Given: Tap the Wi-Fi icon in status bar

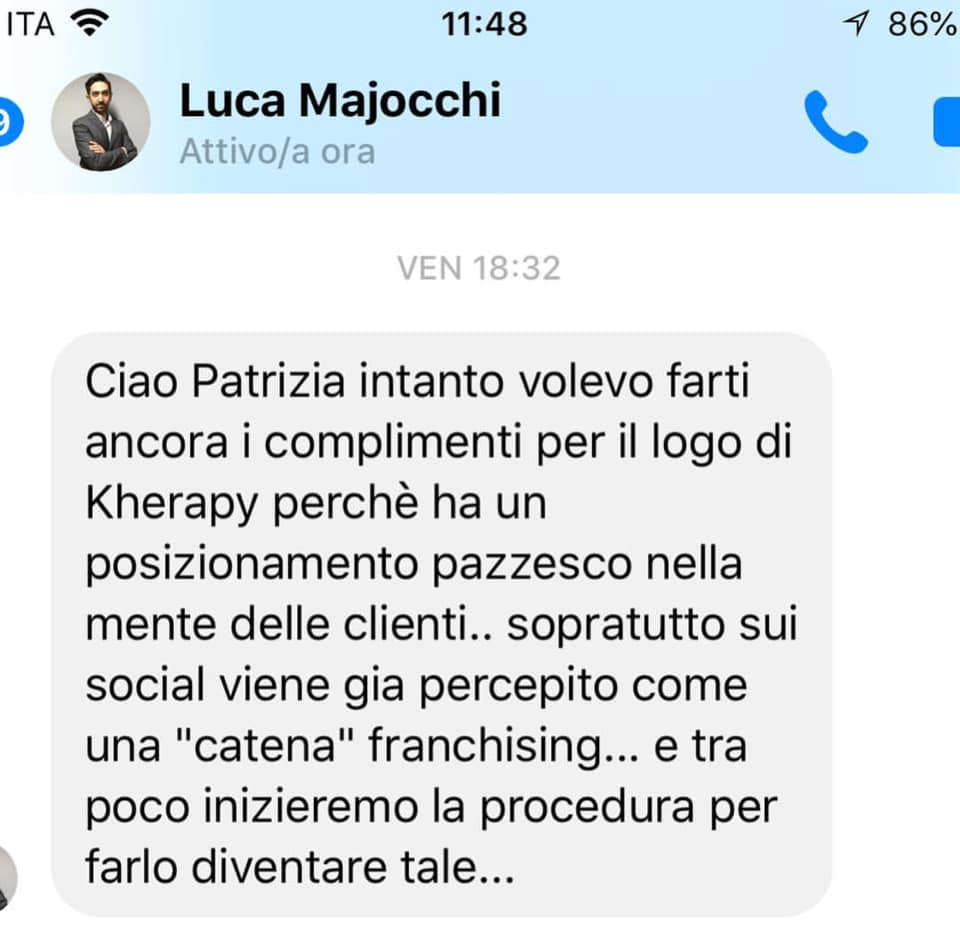Looking at the screenshot, I should coord(89,24).
